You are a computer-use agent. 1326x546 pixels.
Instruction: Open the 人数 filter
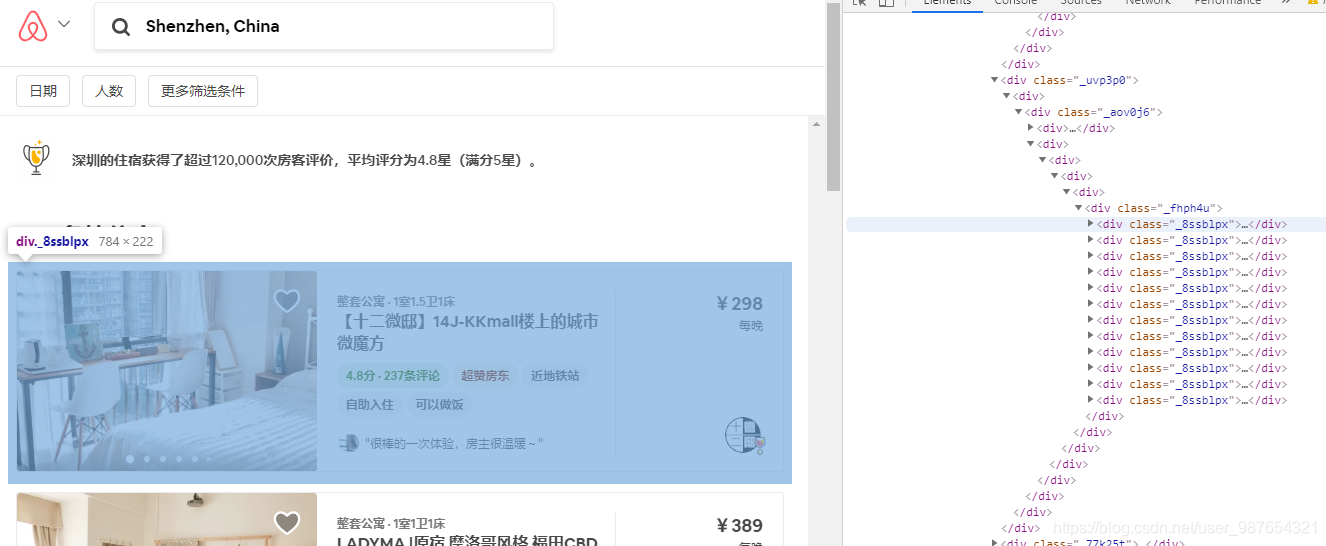[109, 91]
